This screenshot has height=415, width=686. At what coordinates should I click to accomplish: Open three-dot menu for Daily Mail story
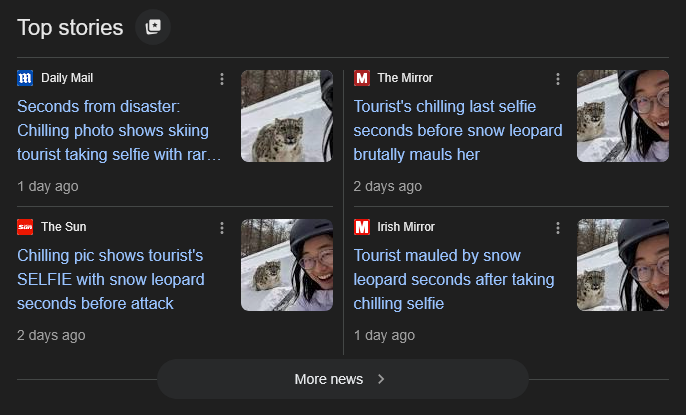tap(222, 79)
